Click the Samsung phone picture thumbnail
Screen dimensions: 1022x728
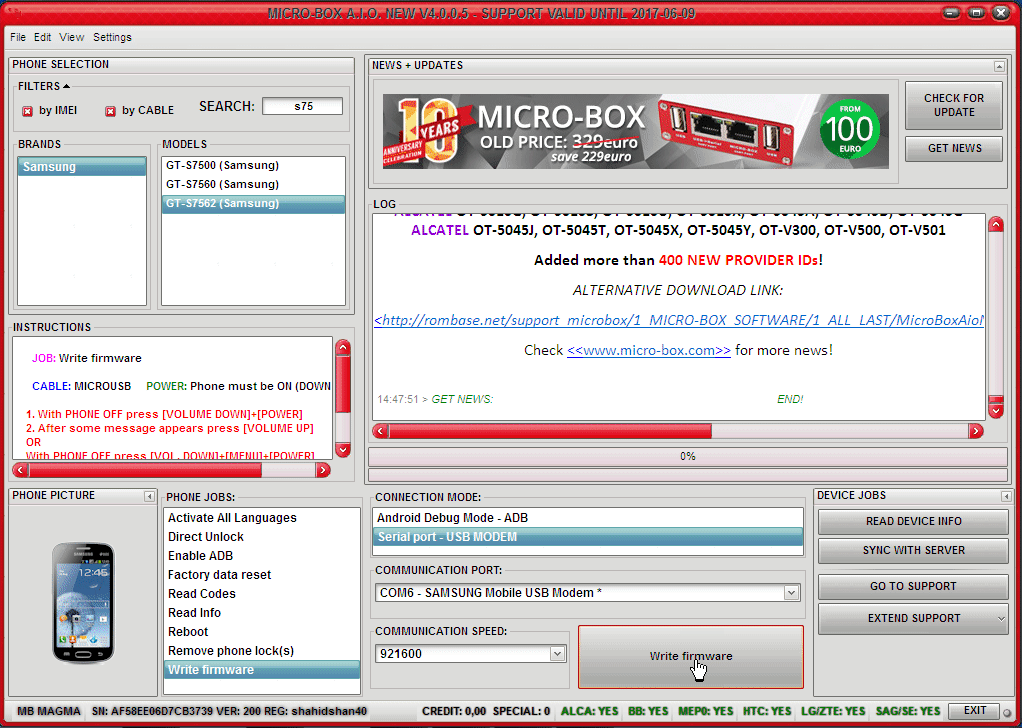click(x=83, y=603)
